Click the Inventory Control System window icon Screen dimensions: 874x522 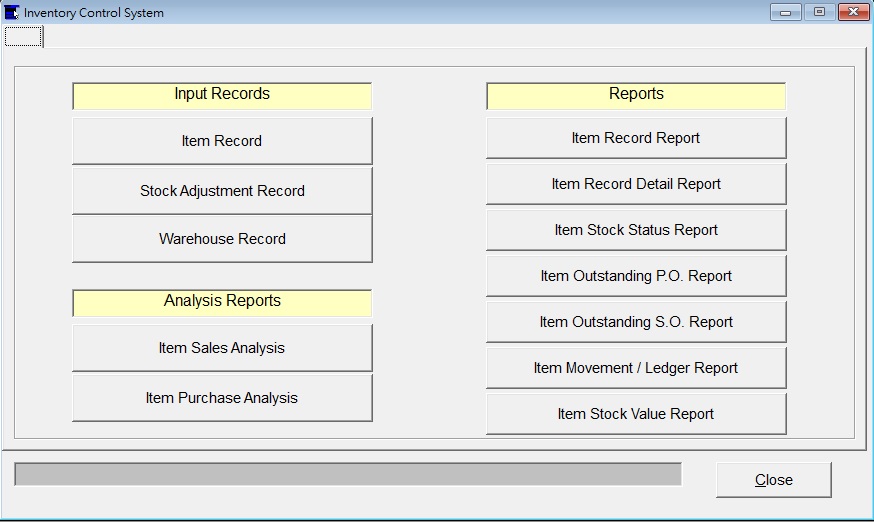coord(11,12)
